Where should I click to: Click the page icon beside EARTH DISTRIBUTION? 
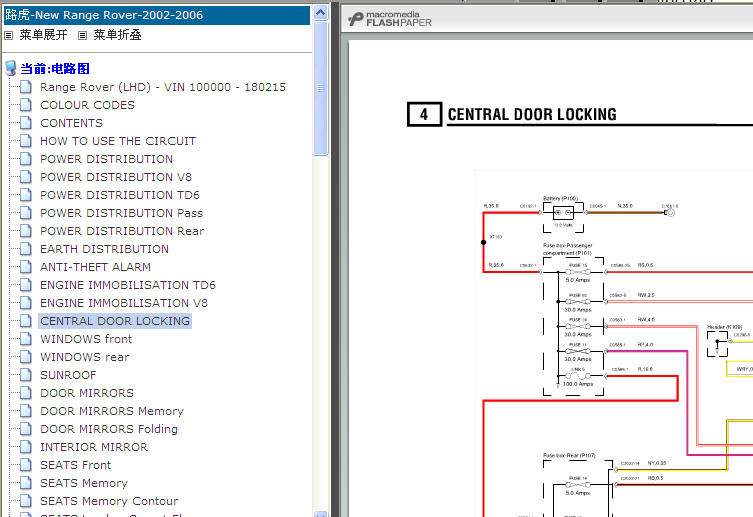point(26,249)
